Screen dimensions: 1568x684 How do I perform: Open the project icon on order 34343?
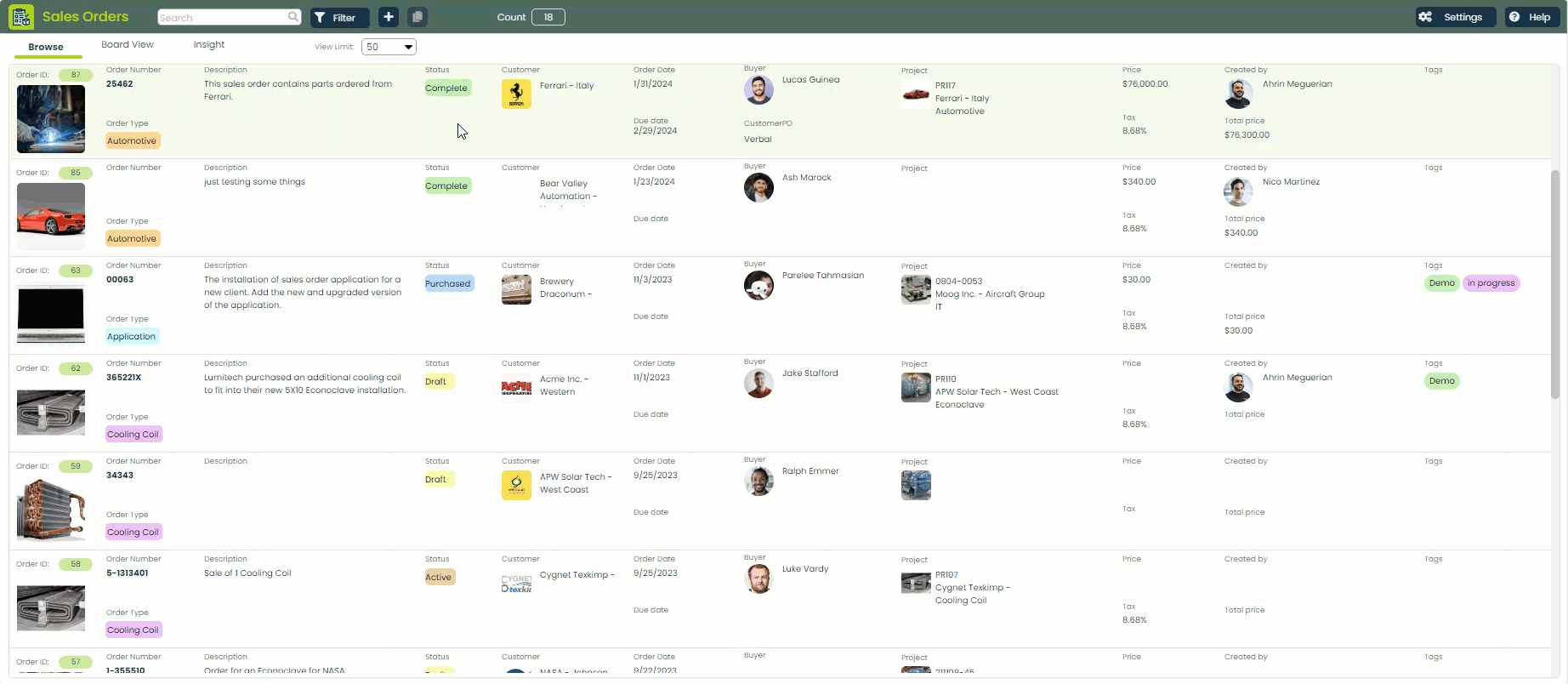916,485
